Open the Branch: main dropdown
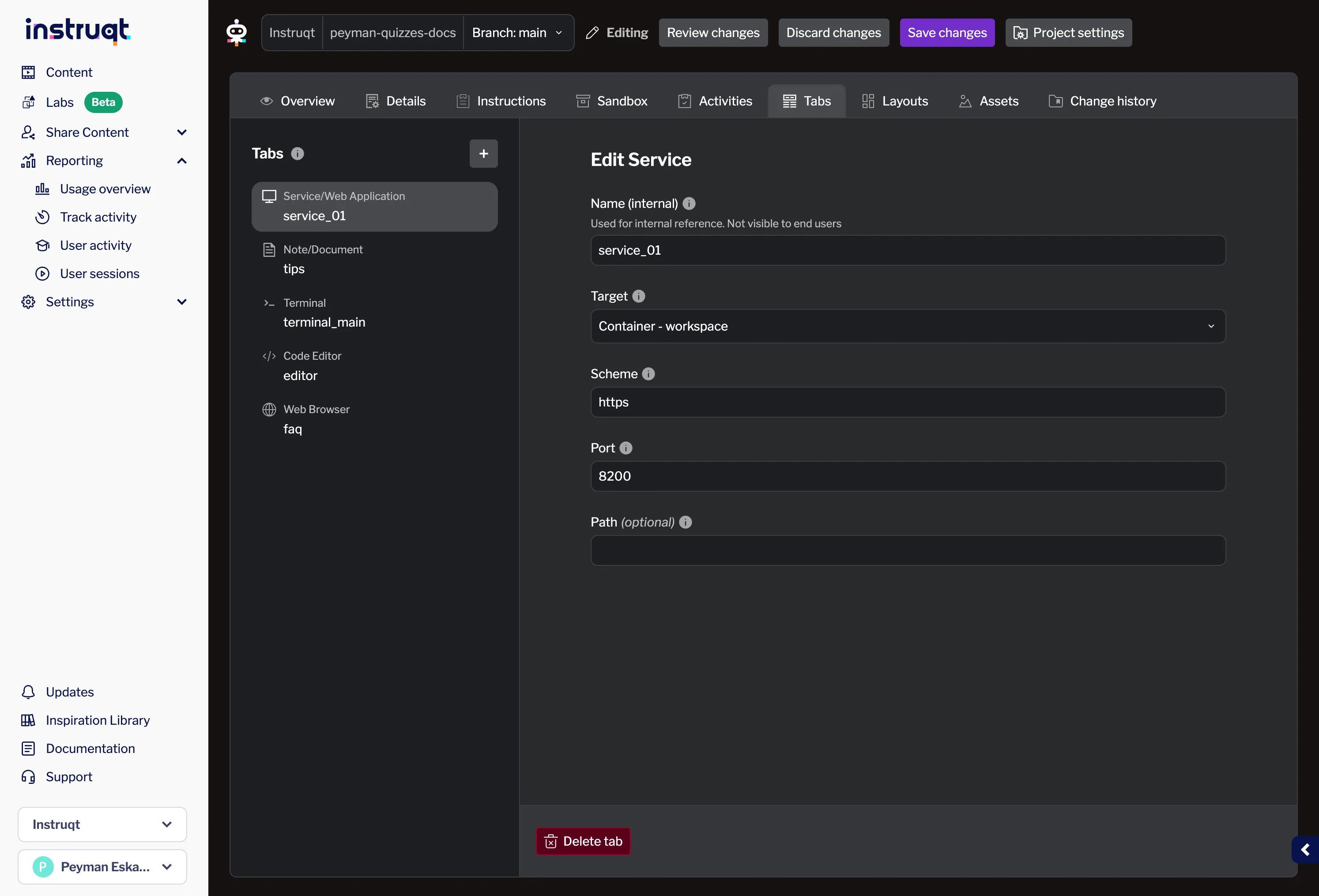Image resolution: width=1319 pixels, height=896 pixels. [516, 32]
